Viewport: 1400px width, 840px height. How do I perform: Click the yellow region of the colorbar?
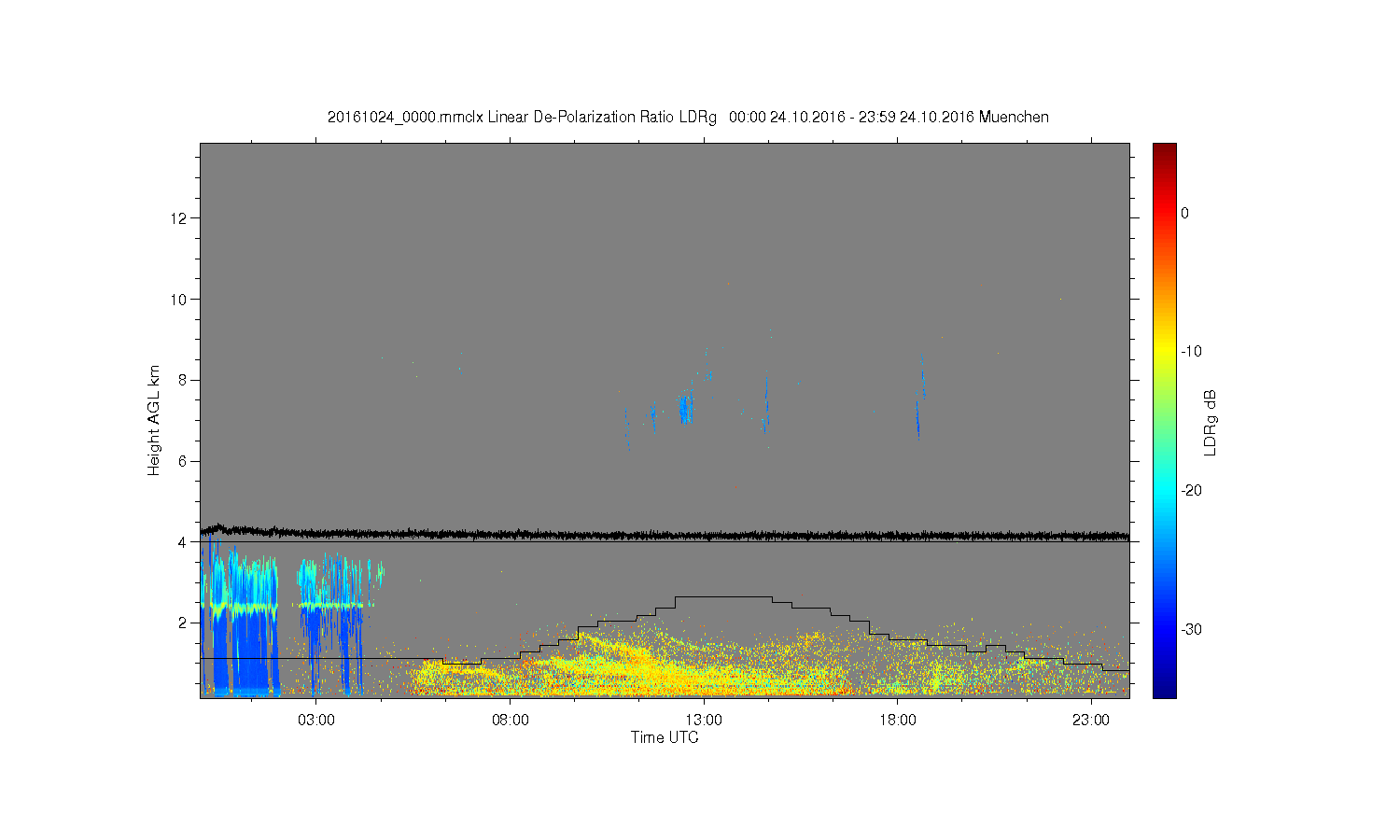click(x=1165, y=353)
